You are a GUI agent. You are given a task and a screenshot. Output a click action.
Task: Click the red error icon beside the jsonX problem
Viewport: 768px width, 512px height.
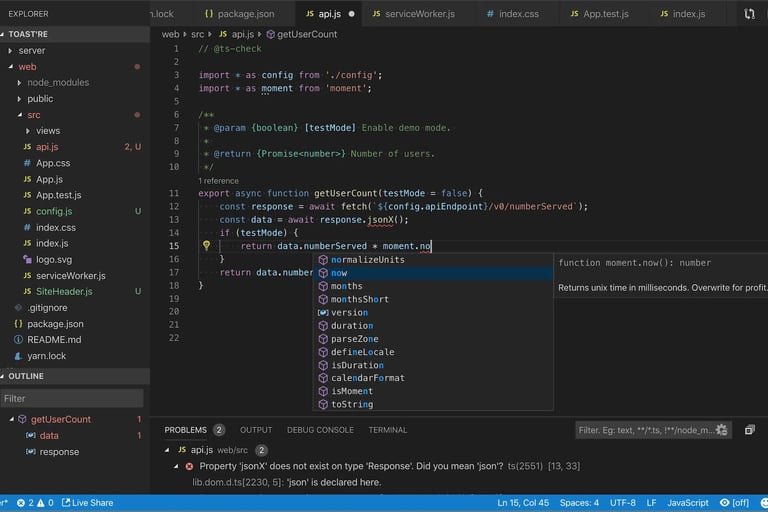(189, 466)
